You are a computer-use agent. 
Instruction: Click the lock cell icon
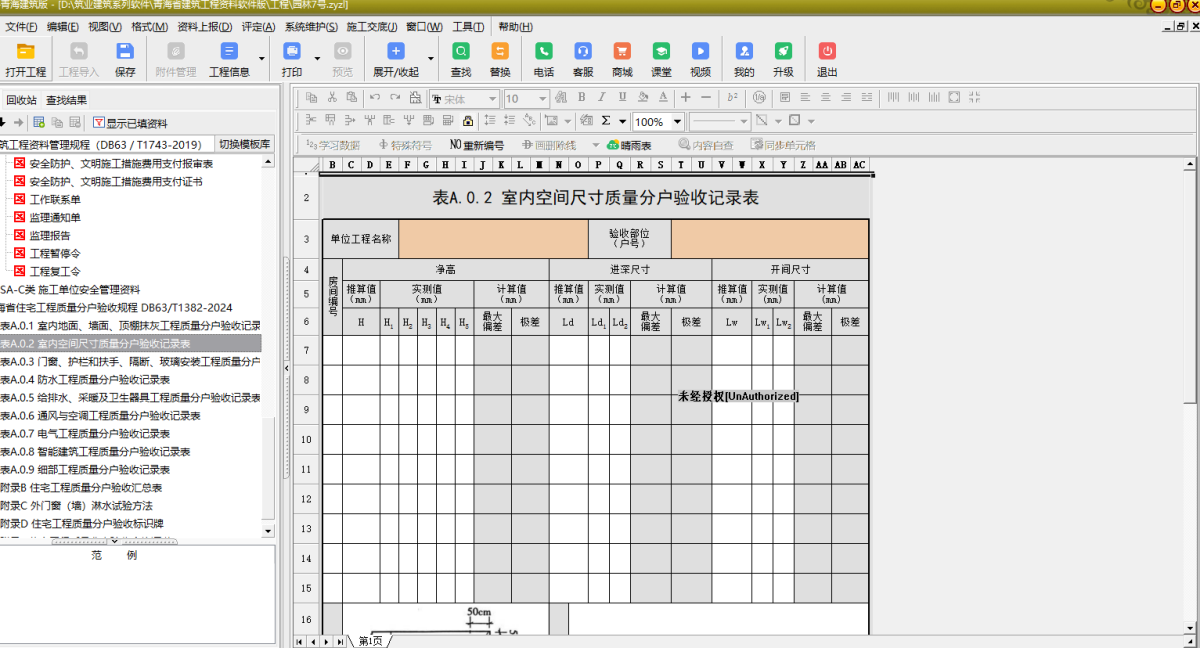pyautogui.click(x=467, y=121)
